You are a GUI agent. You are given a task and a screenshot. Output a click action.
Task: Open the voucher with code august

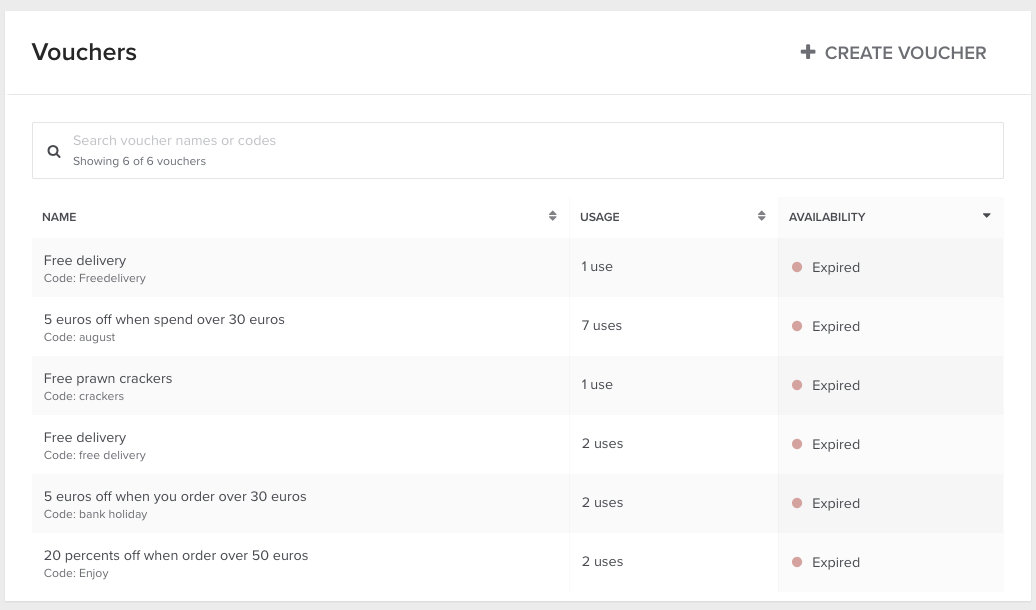164,320
